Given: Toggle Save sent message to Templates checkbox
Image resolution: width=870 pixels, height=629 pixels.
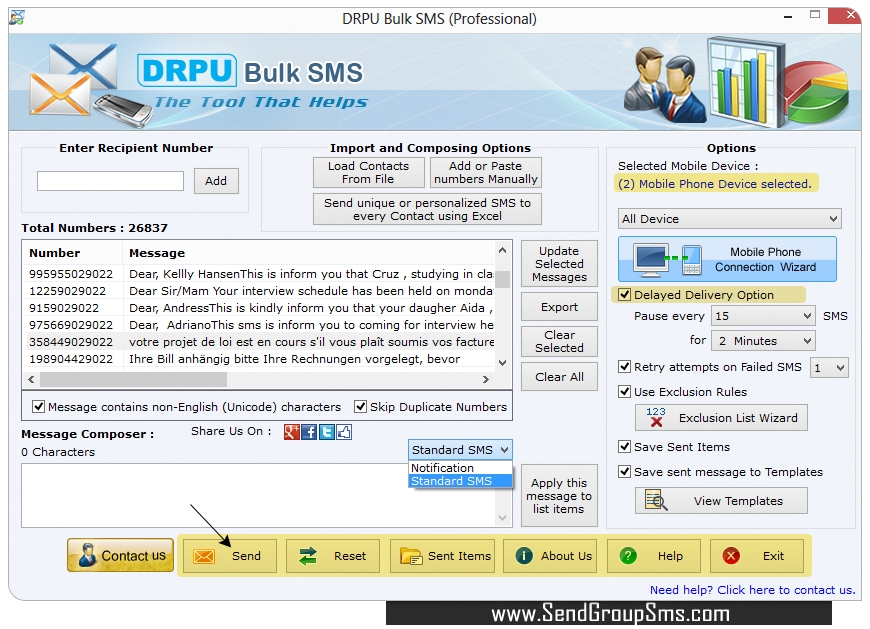Looking at the screenshot, I should [x=624, y=471].
